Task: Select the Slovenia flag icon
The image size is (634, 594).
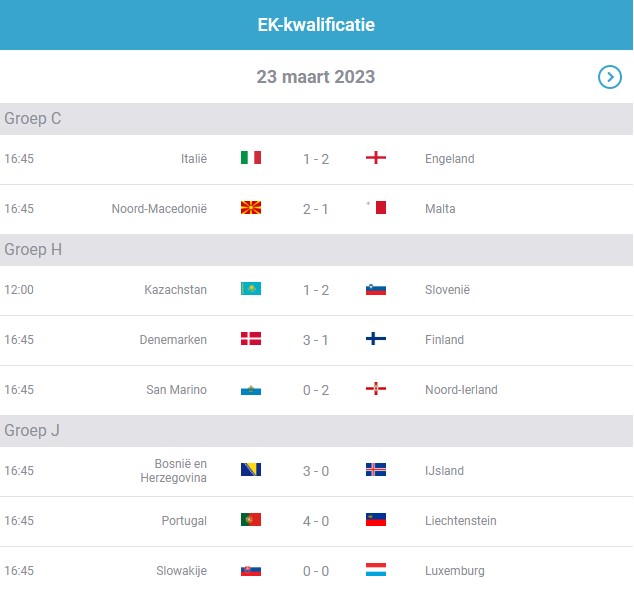Action: pos(376,290)
